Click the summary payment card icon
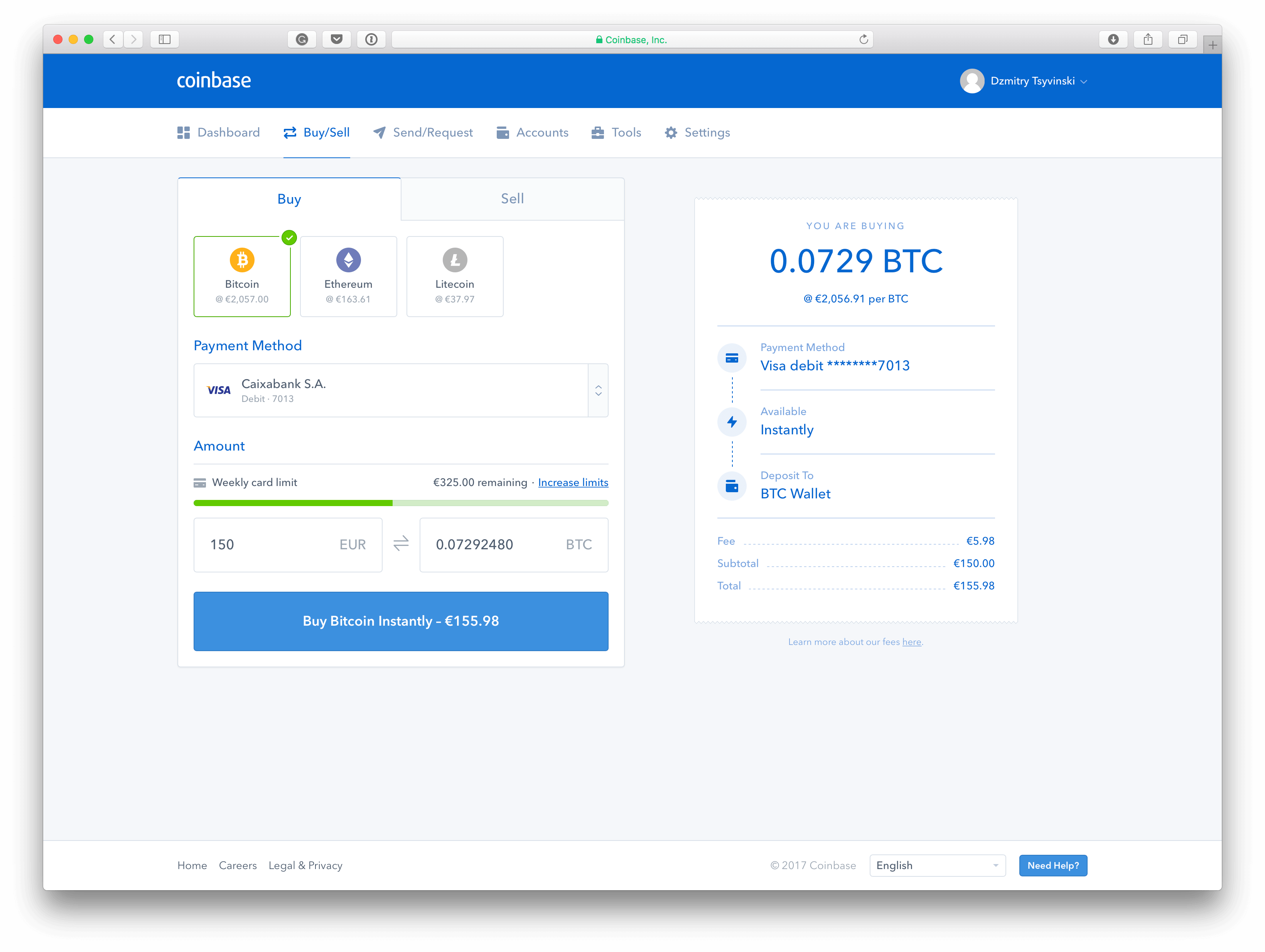Viewport: 1265px width, 952px height. click(732, 358)
